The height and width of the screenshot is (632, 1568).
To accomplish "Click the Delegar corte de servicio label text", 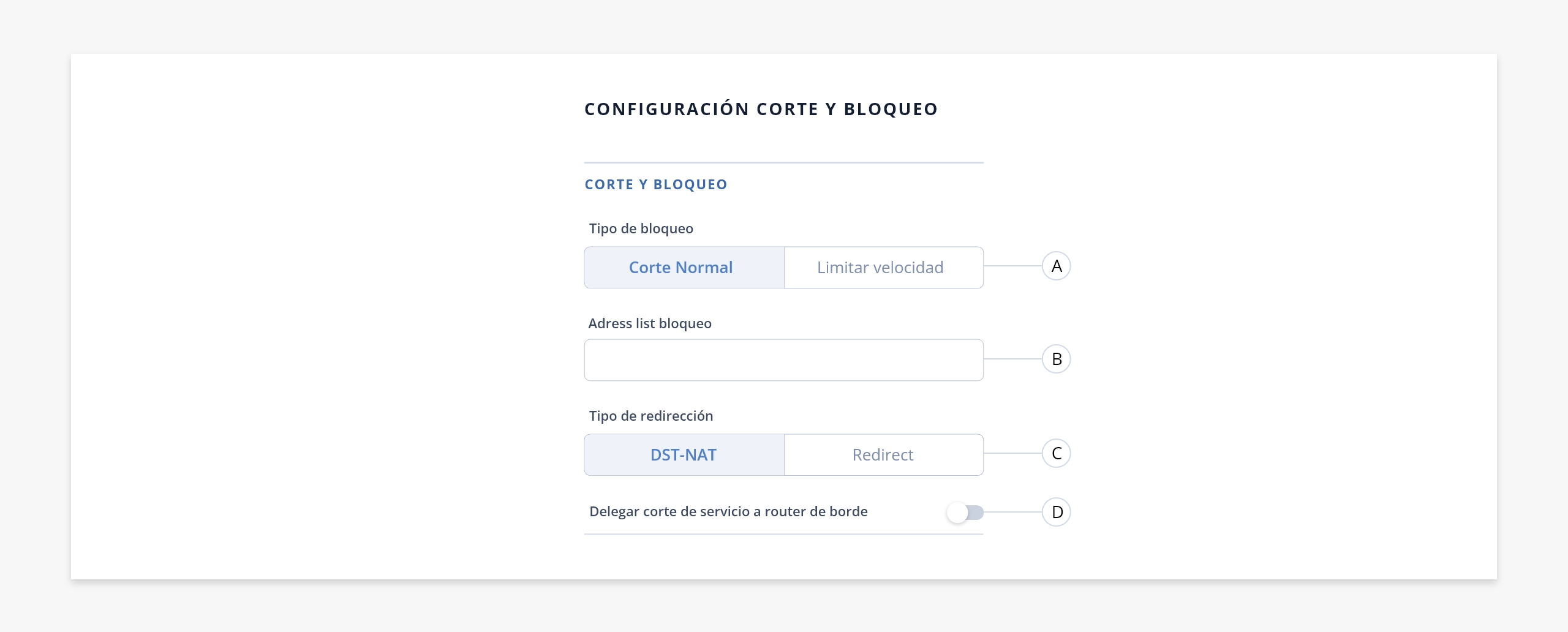I will coord(728,511).
